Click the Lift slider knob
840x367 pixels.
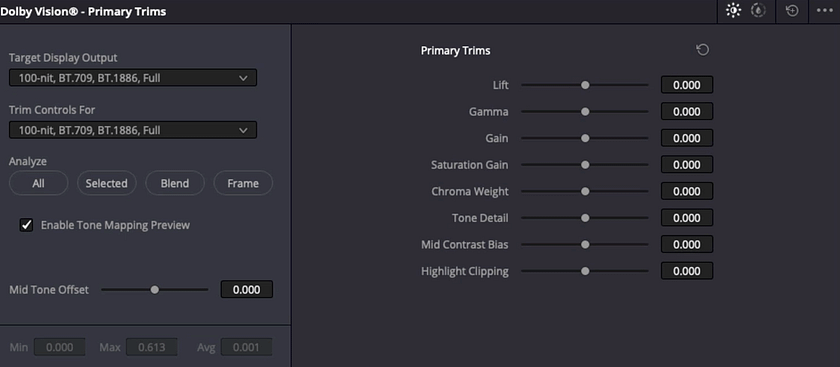click(585, 85)
